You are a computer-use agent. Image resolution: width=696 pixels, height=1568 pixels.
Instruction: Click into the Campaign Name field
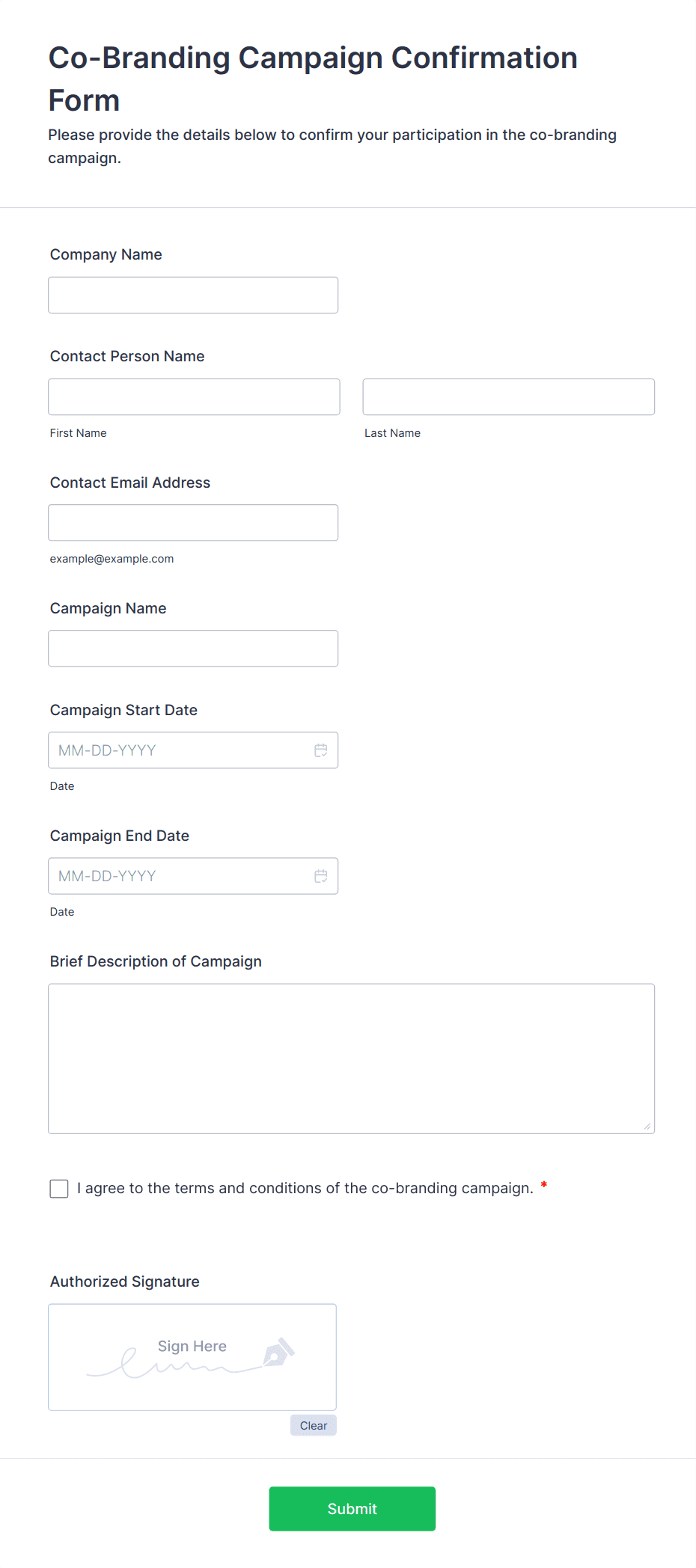point(193,649)
